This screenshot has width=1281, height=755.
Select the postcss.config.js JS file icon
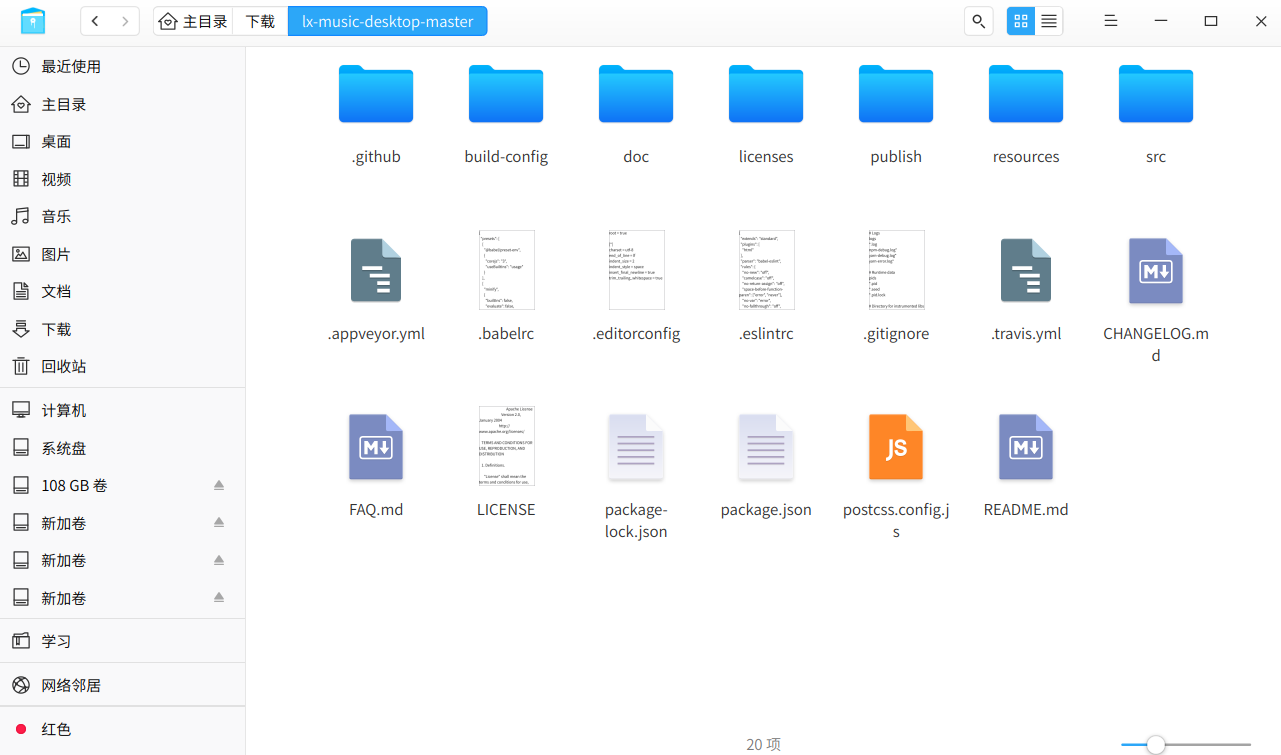click(x=896, y=447)
